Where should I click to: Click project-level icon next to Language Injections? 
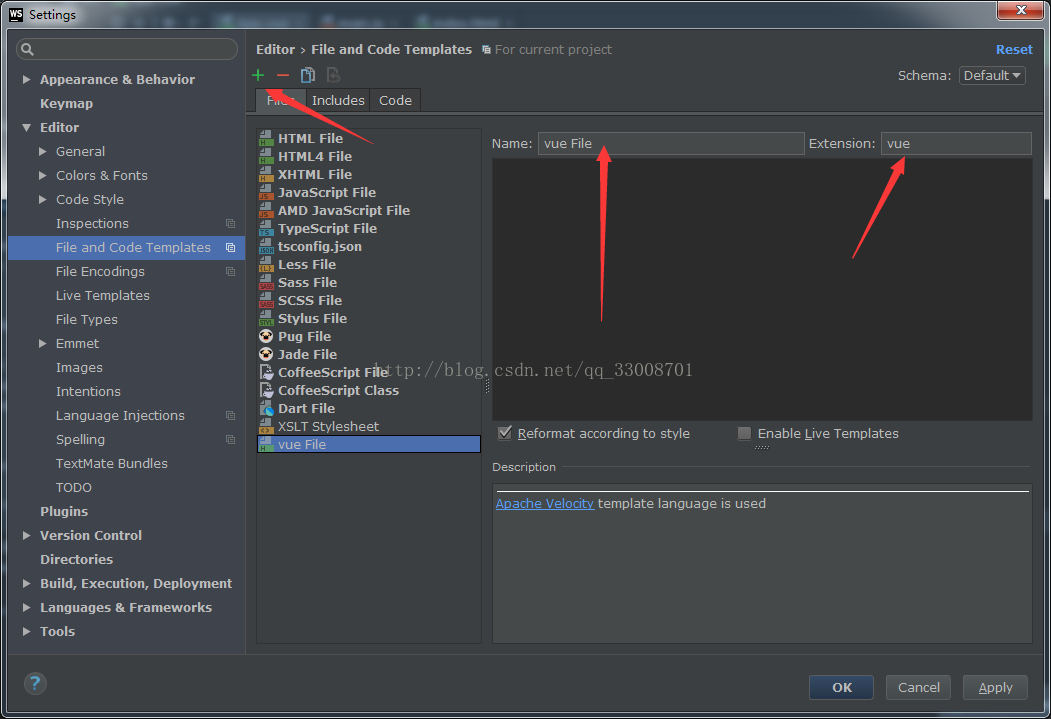tap(231, 415)
